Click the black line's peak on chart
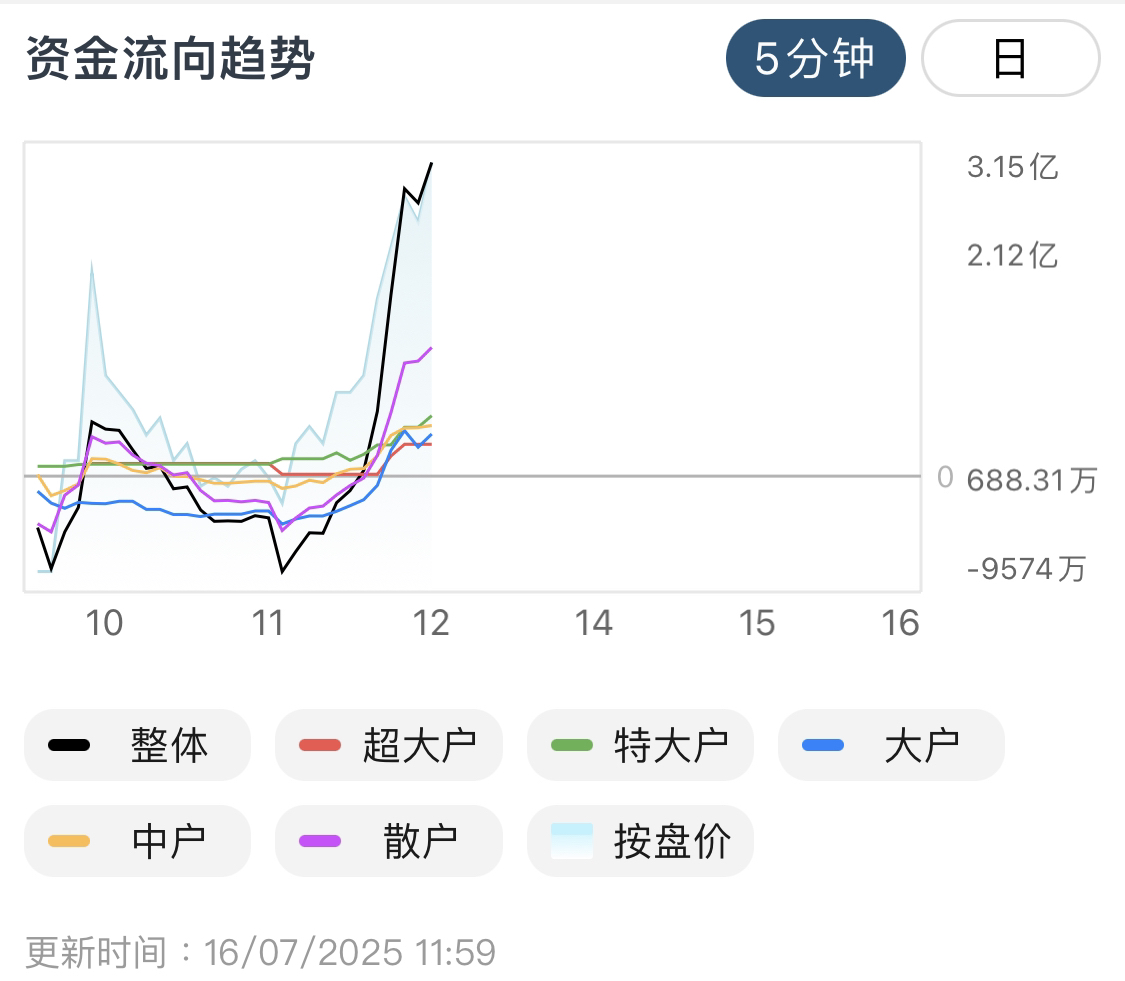The height and width of the screenshot is (981, 1125). 431,164
